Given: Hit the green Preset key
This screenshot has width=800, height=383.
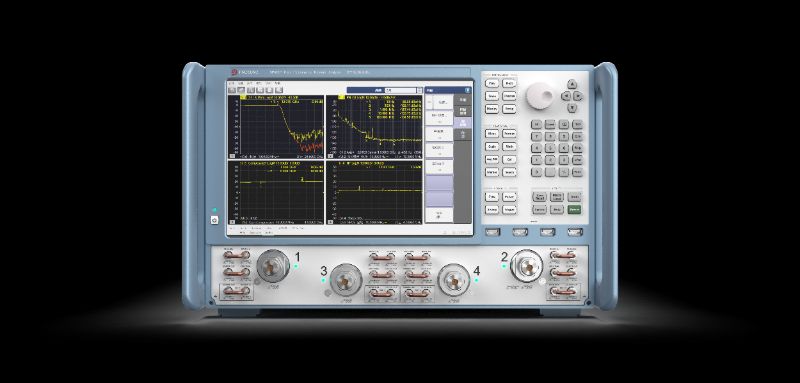Looking at the screenshot, I should click(x=574, y=210).
